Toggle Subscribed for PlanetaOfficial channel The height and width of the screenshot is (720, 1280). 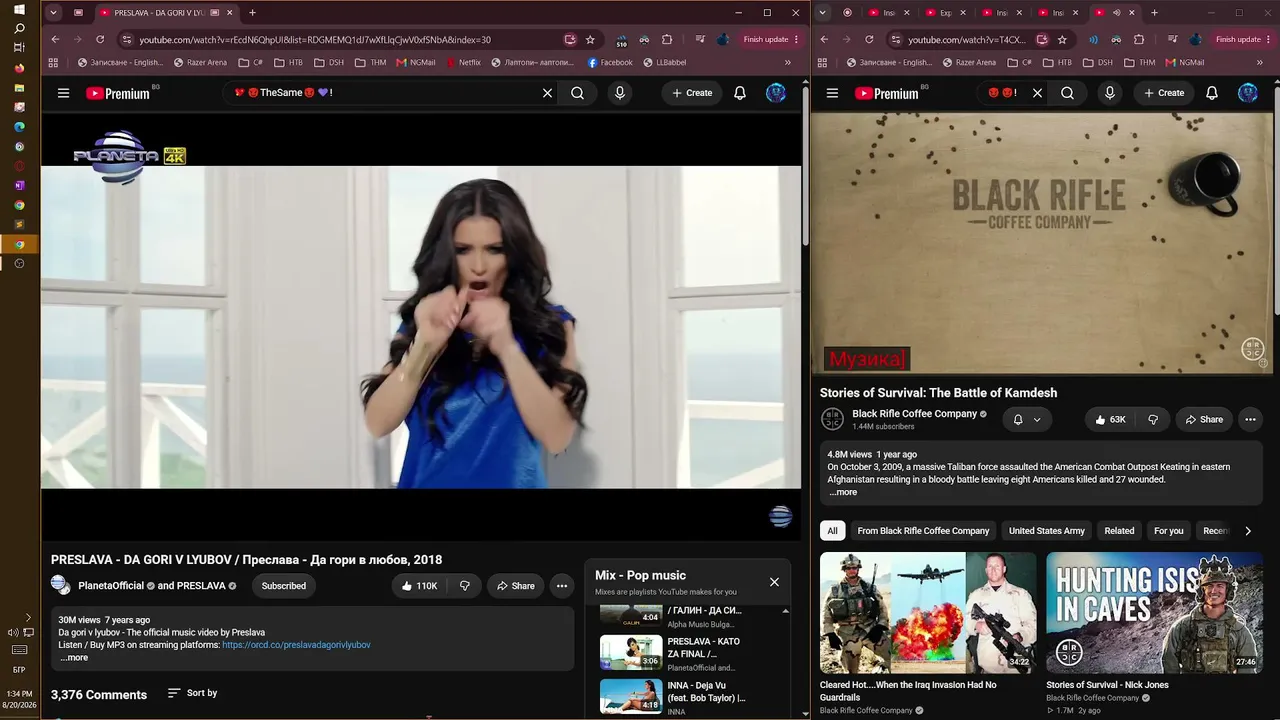(x=284, y=586)
